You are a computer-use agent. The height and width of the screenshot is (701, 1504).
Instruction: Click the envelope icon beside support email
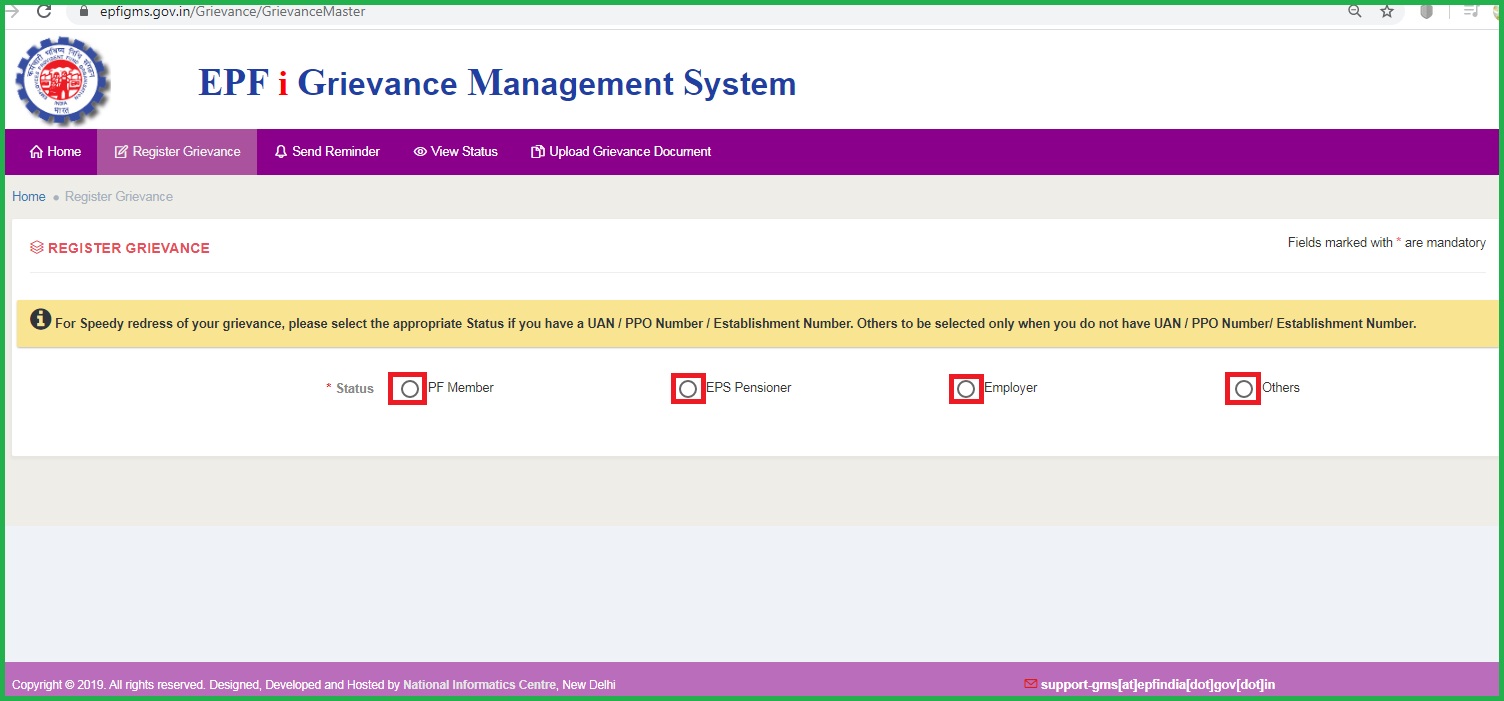click(1030, 684)
